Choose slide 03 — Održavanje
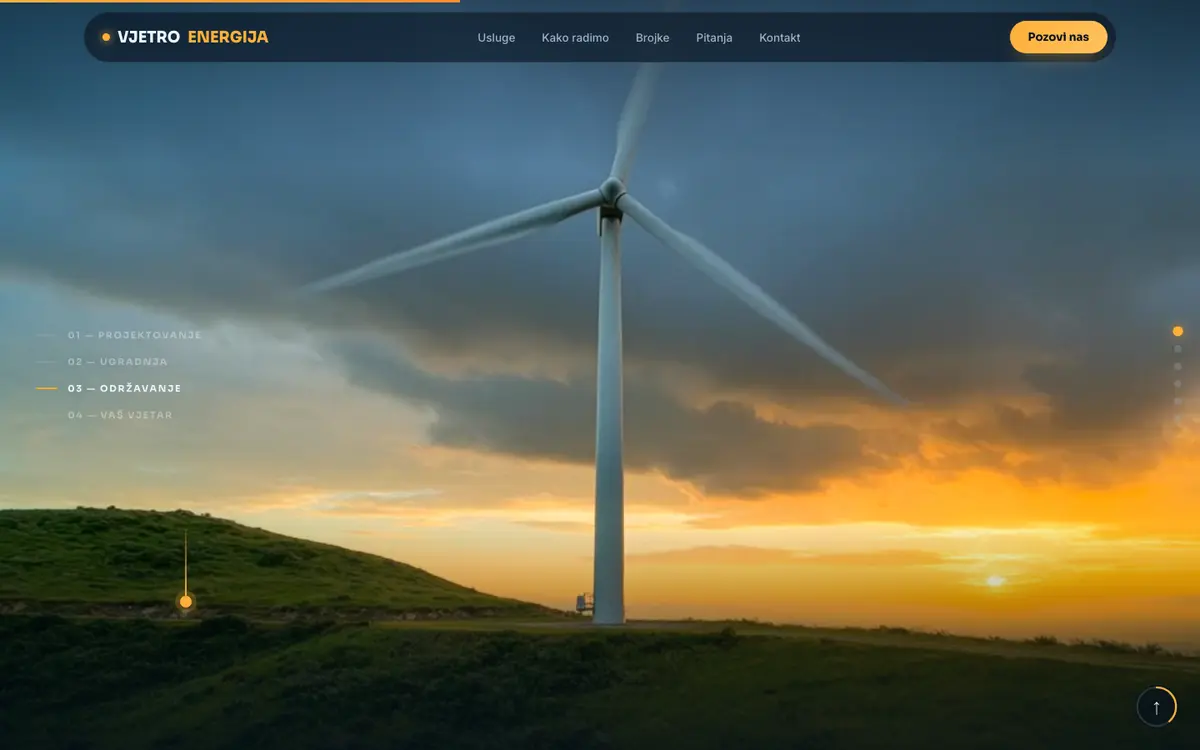1200x750 pixels. click(109, 388)
